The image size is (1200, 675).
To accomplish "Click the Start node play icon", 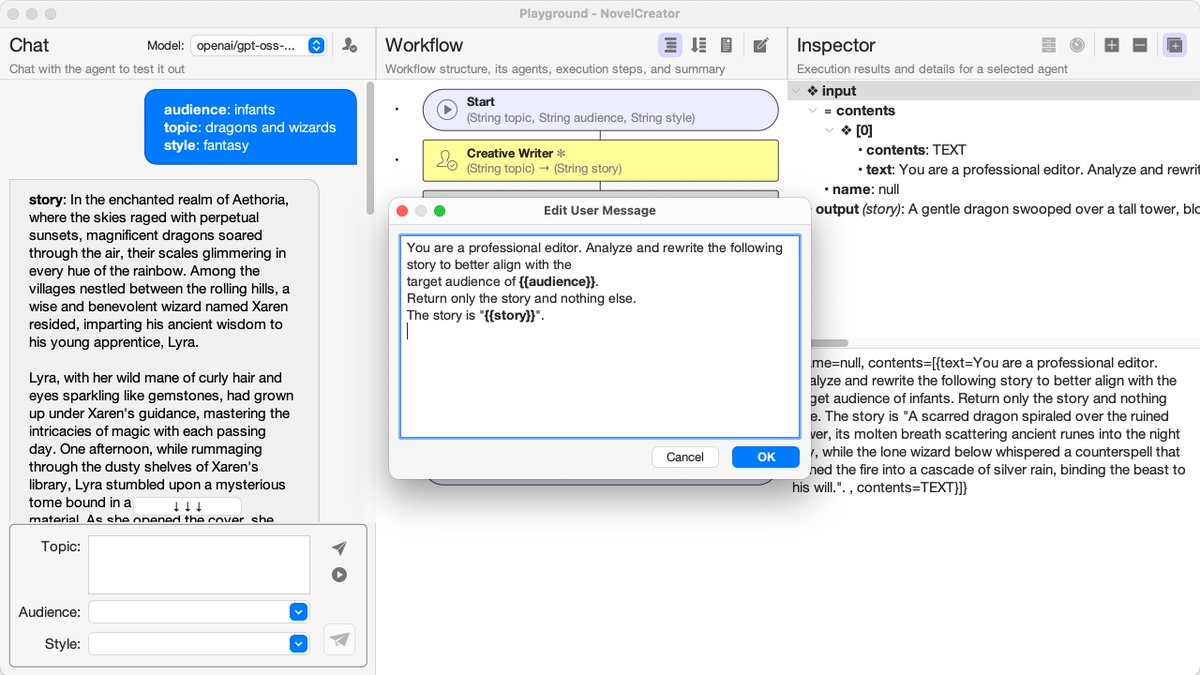I will coord(448,109).
